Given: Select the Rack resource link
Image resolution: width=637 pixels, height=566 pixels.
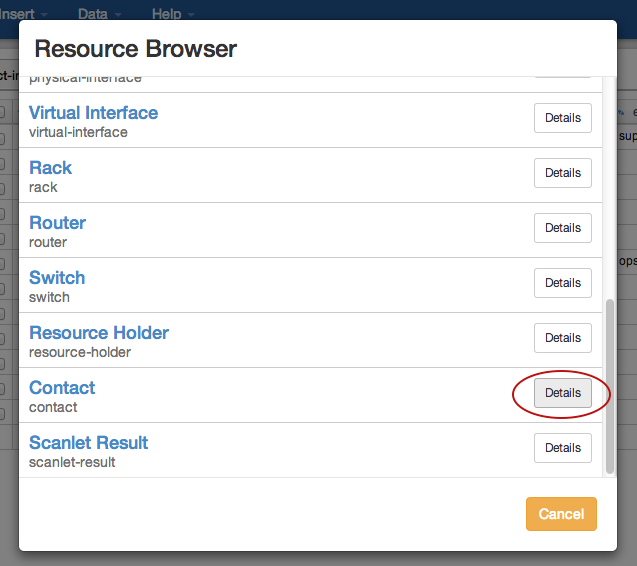Looking at the screenshot, I should tap(50, 168).
